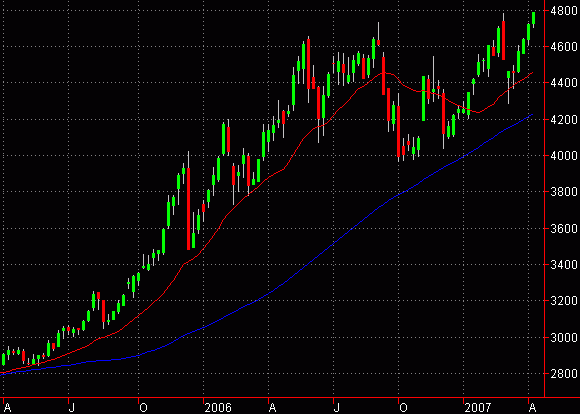Select the second O month marker
The width and height of the screenshot is (580, 414).
(404, 407)
